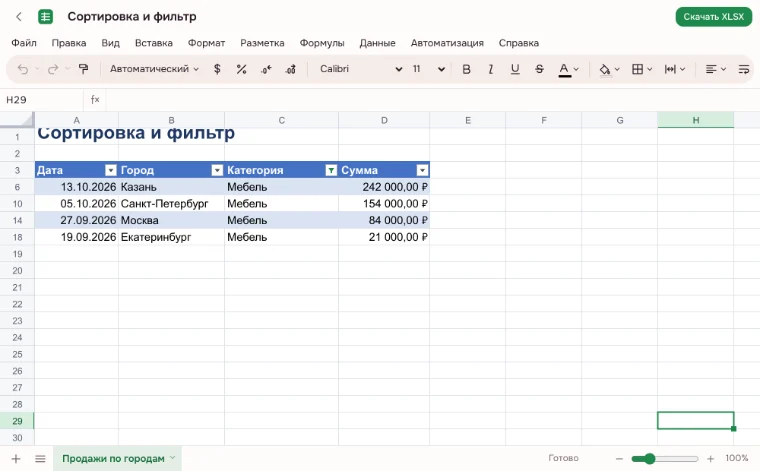Click the cell with 242 000,00 ₽
Screen dimensions: 760x471
[x=384, y=187]
